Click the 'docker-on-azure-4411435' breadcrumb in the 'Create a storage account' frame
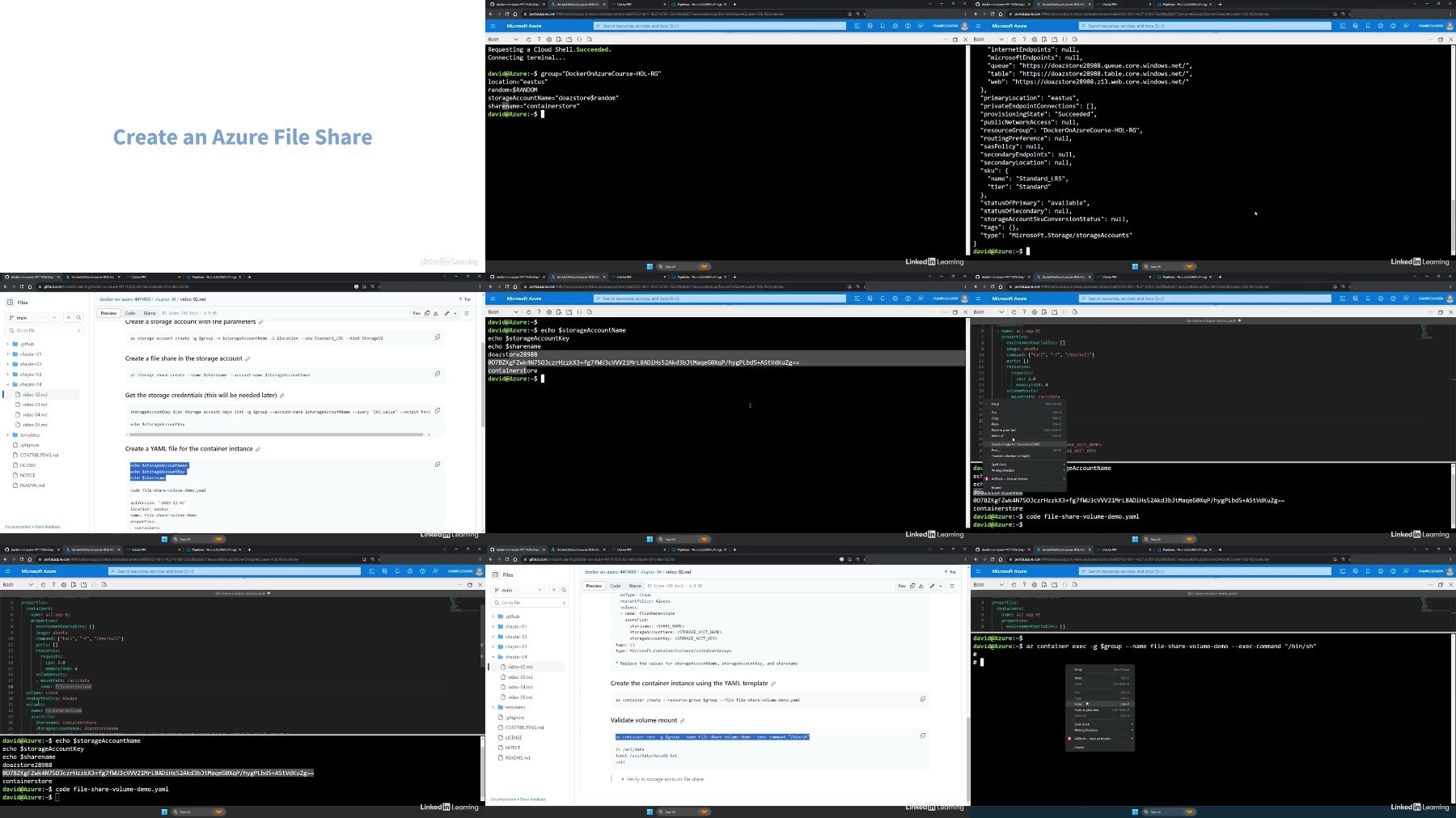Screen dimensions: 1456x818 click(125, 299)
